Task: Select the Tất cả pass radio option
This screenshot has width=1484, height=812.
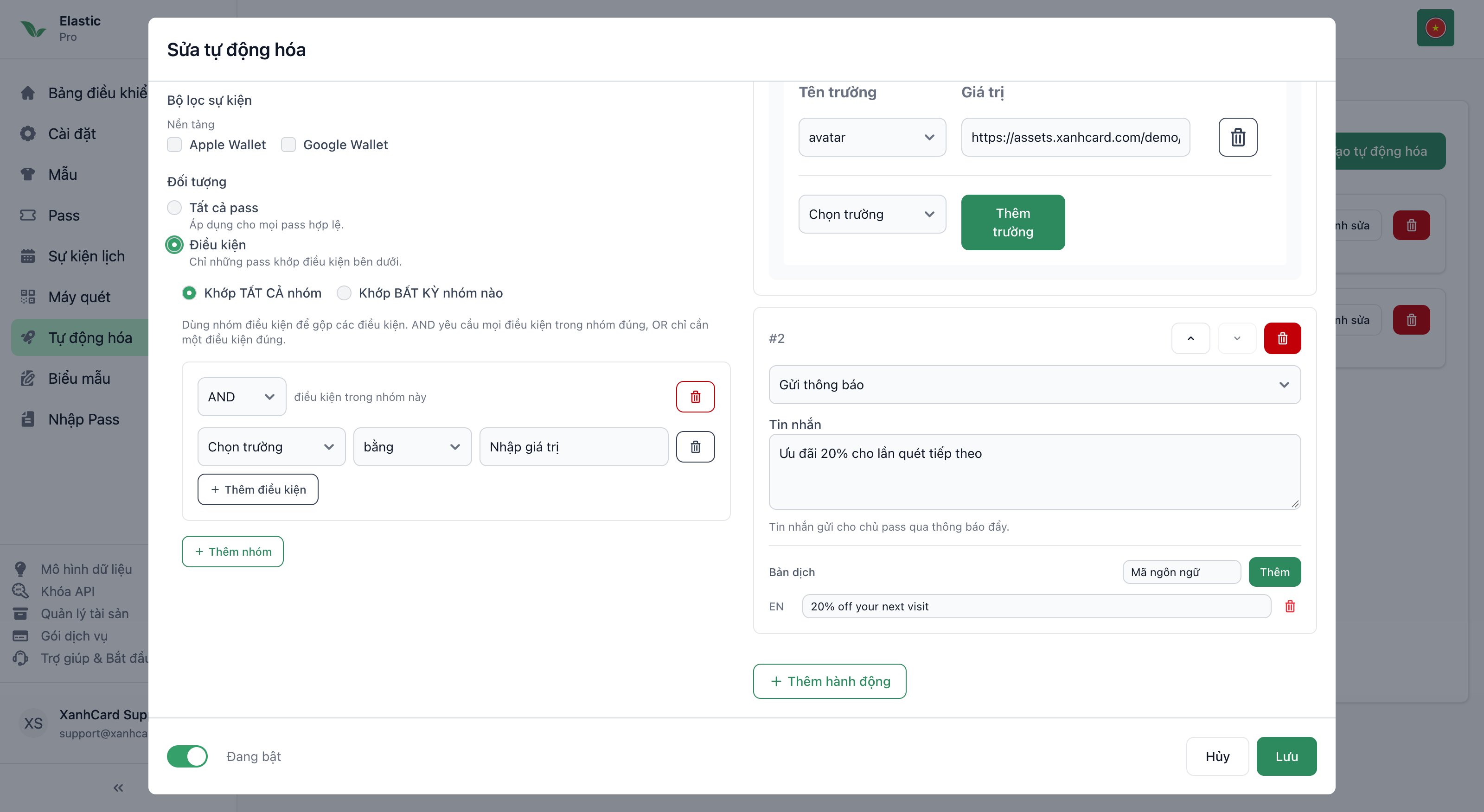Action: click(174, 208)
